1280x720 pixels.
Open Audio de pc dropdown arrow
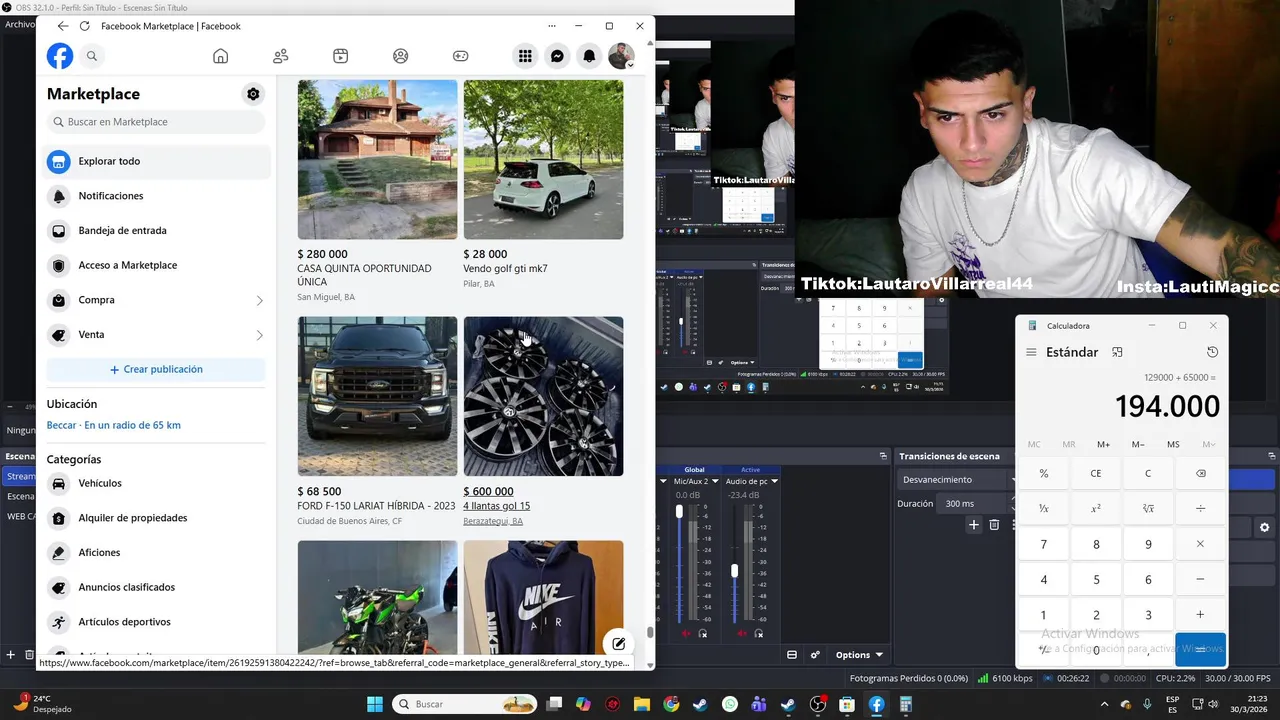coord(774,481)
